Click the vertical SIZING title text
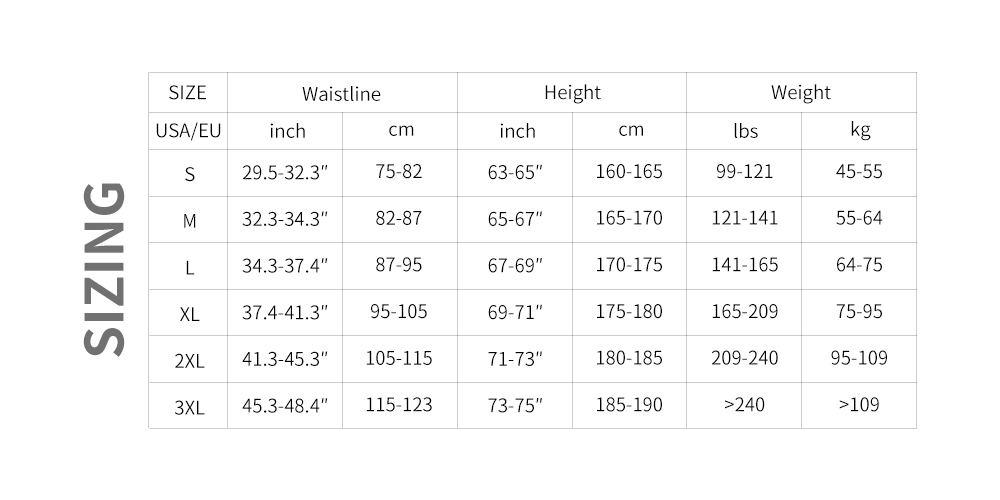The height and width of the screenshot is (500, 1000). pos(105,268)
